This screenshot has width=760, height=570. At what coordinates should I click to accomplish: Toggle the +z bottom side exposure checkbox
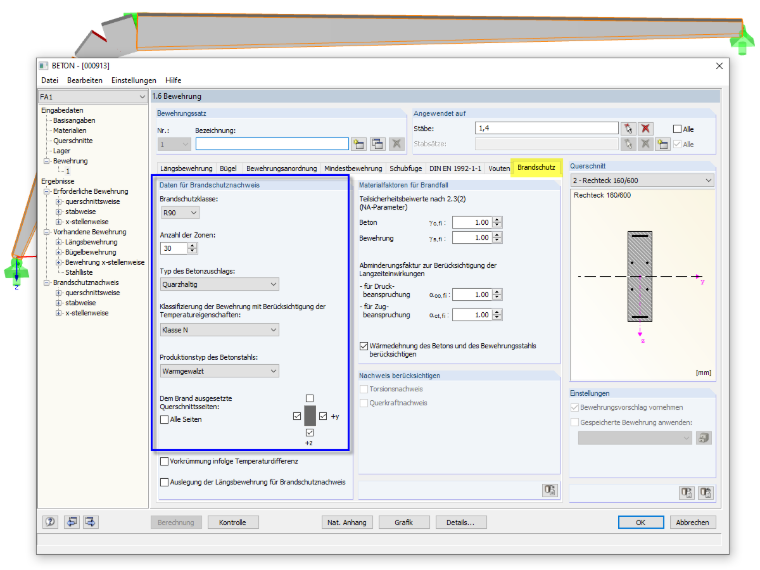(310, 432)
